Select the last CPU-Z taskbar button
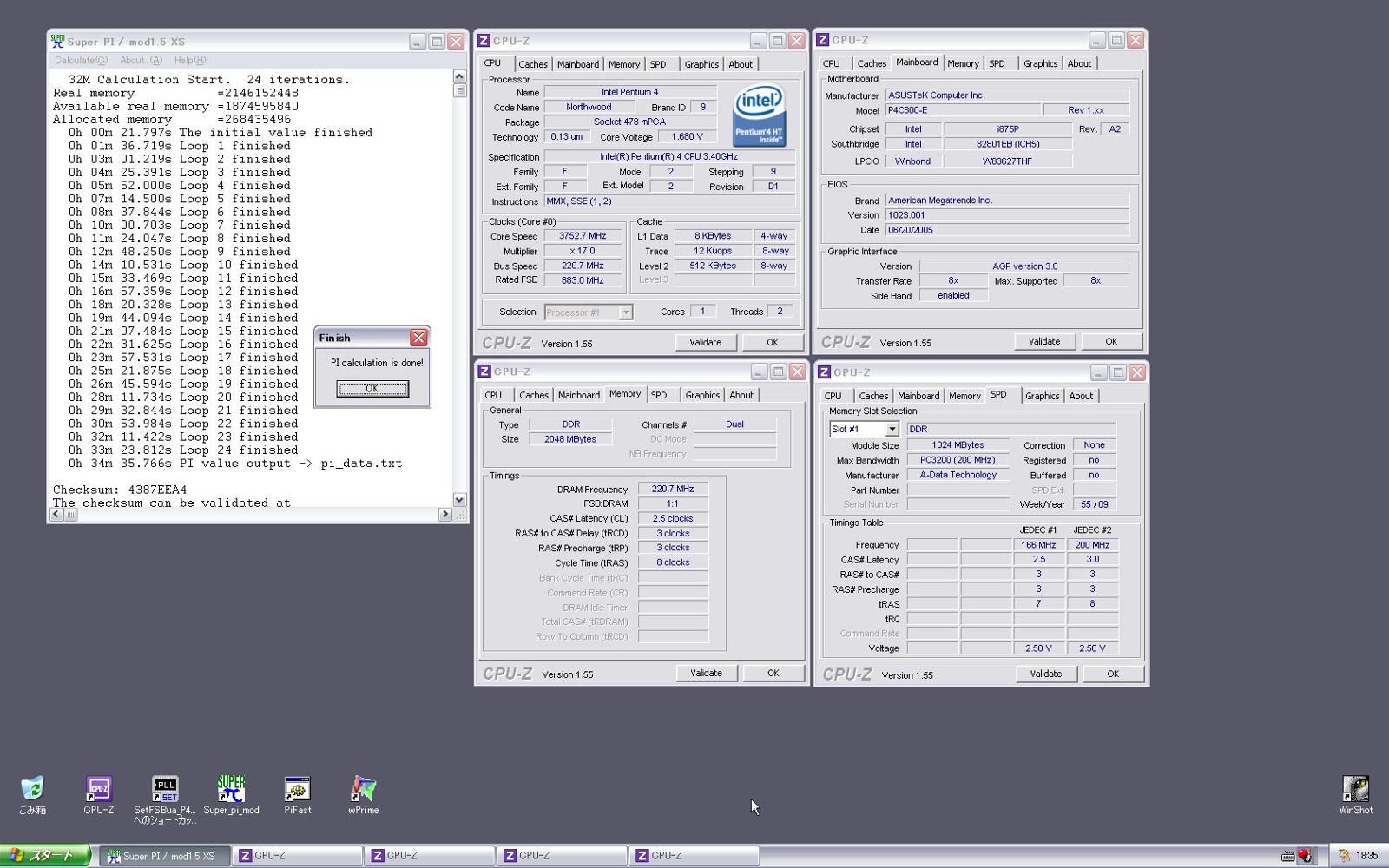Viewport: 1389px width, 868px height. pyautogui.click(x=694, y=856)
